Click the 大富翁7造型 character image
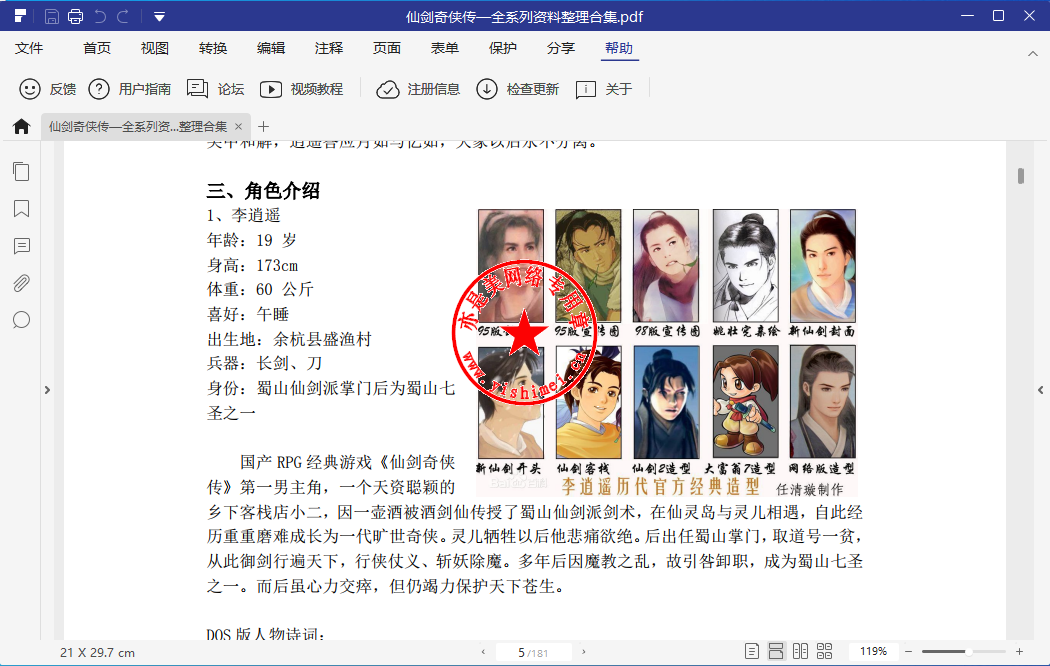Screen dimensions: 1050x666 pos(745,402)
